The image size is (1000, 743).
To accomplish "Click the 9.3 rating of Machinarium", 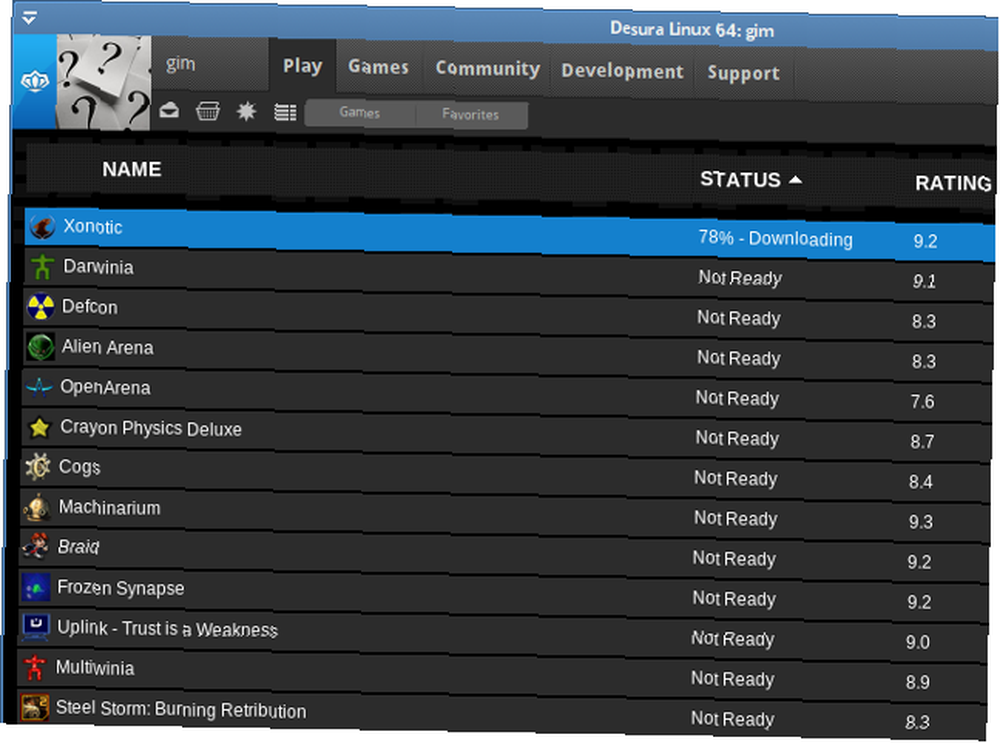I will click(x=921, y=522).
